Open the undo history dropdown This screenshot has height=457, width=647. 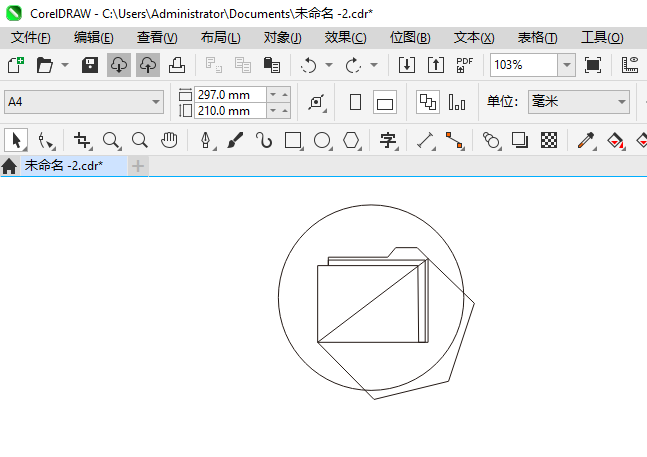coord(329,65)
